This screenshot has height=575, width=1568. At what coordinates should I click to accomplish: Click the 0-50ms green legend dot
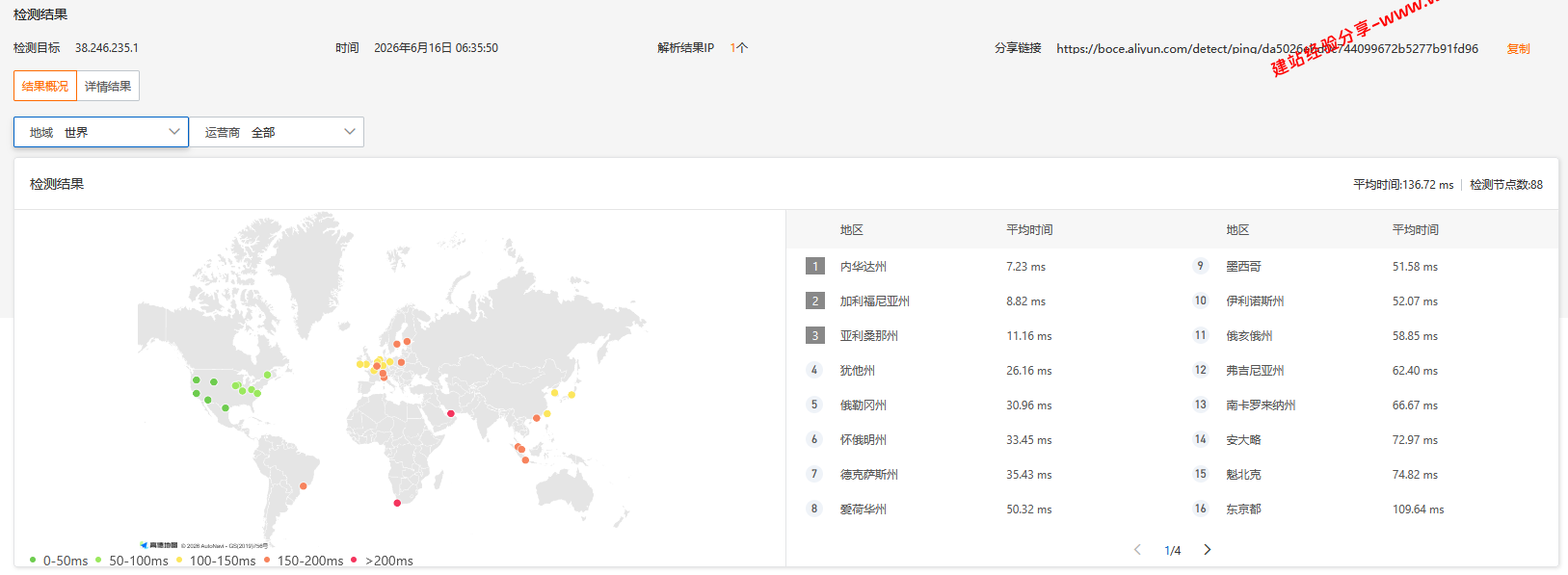(33, 560)
